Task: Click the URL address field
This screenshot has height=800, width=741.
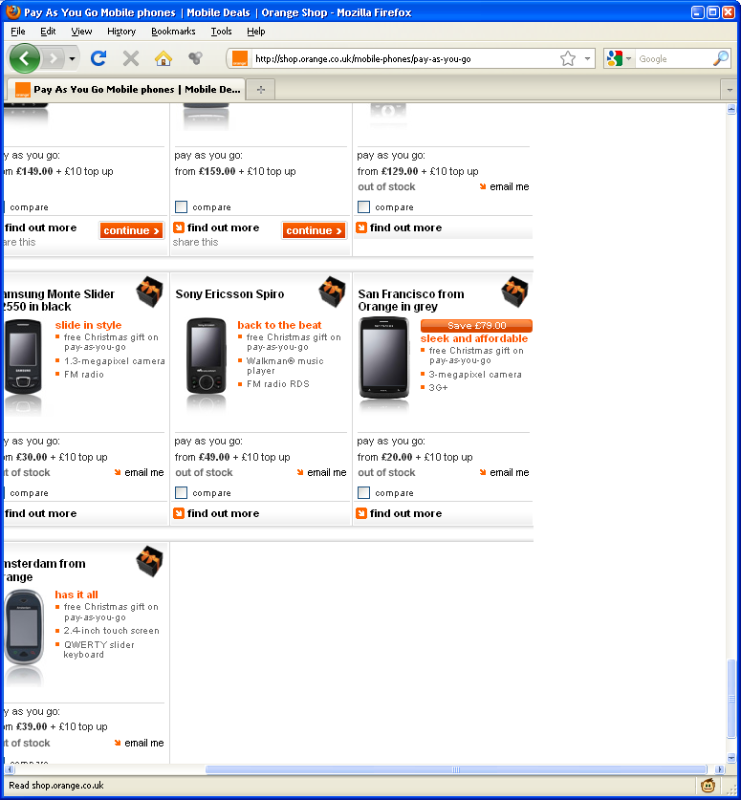Action: point(403,59)
